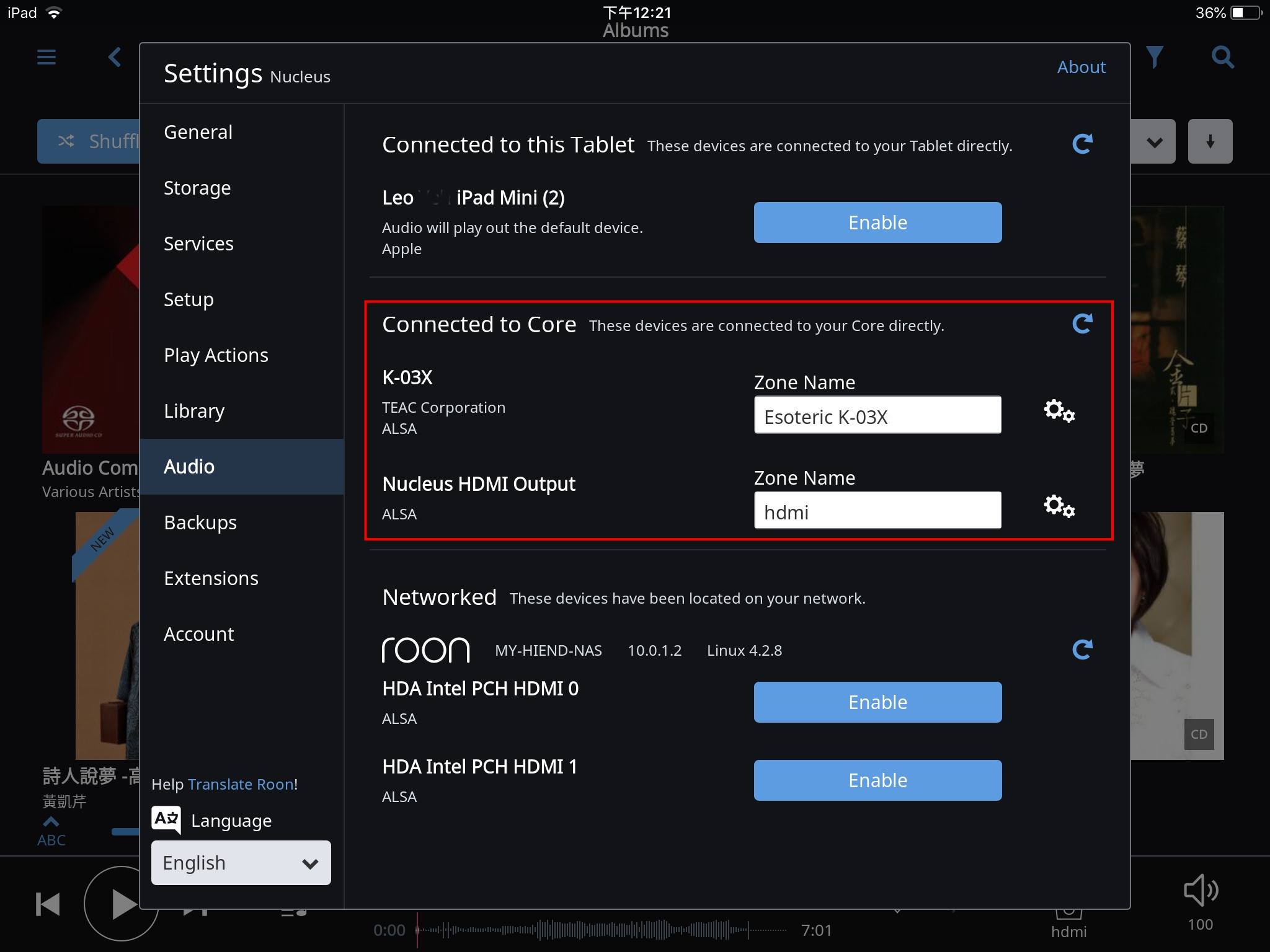Open the hdmi zone picker
Viewport: 1270px width, 952px height.
point(1068,923)
